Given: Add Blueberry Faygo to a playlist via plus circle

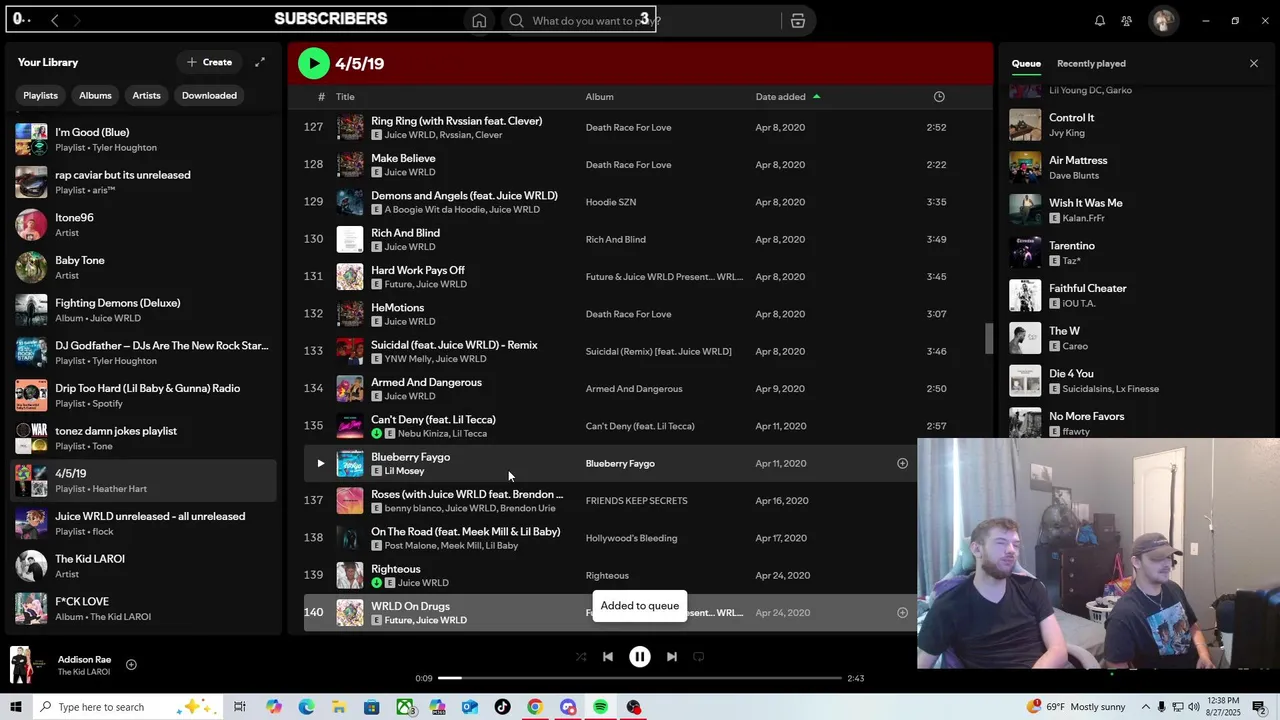Looking at the screenshot, I should point(902,463).
